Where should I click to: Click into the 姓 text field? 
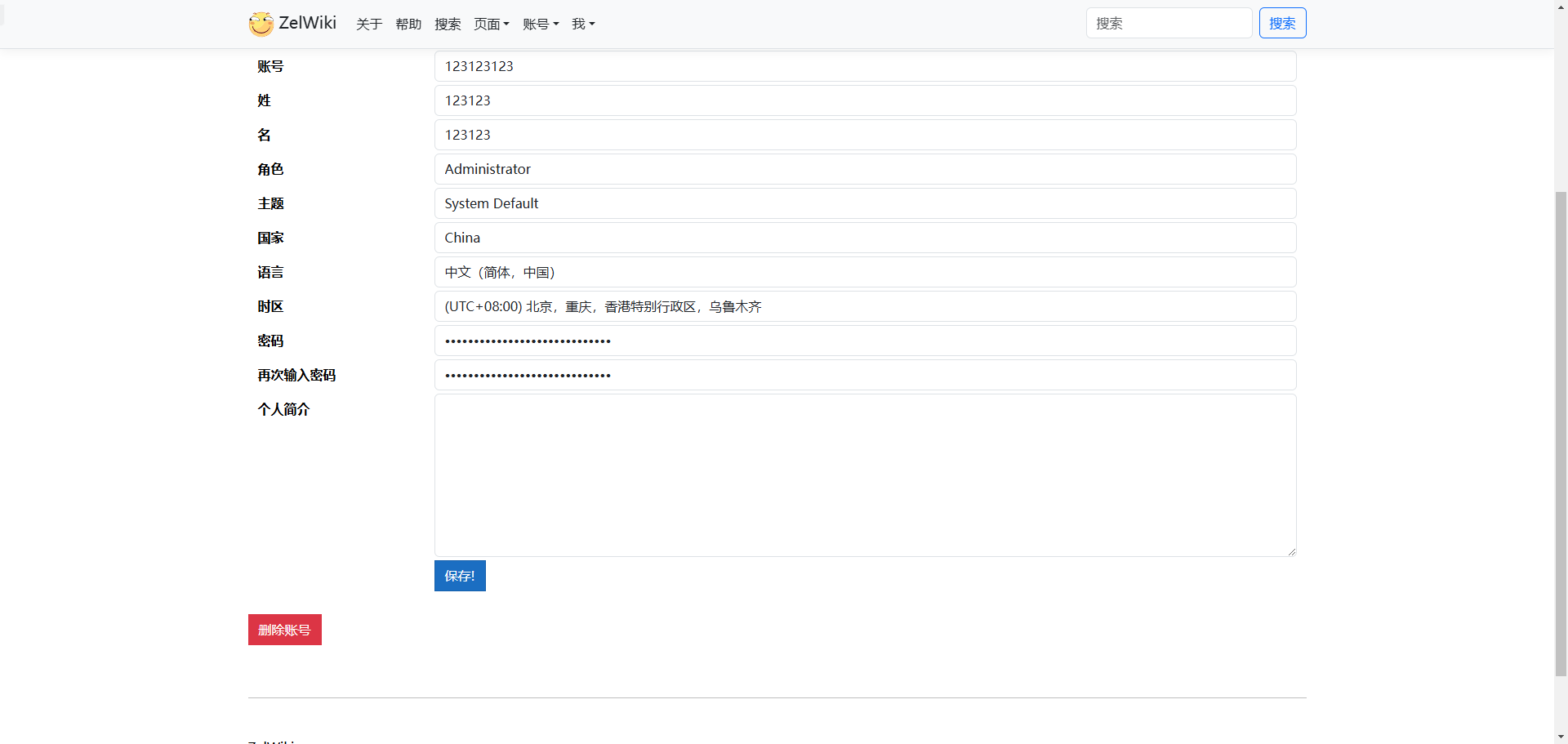point(865,100)
